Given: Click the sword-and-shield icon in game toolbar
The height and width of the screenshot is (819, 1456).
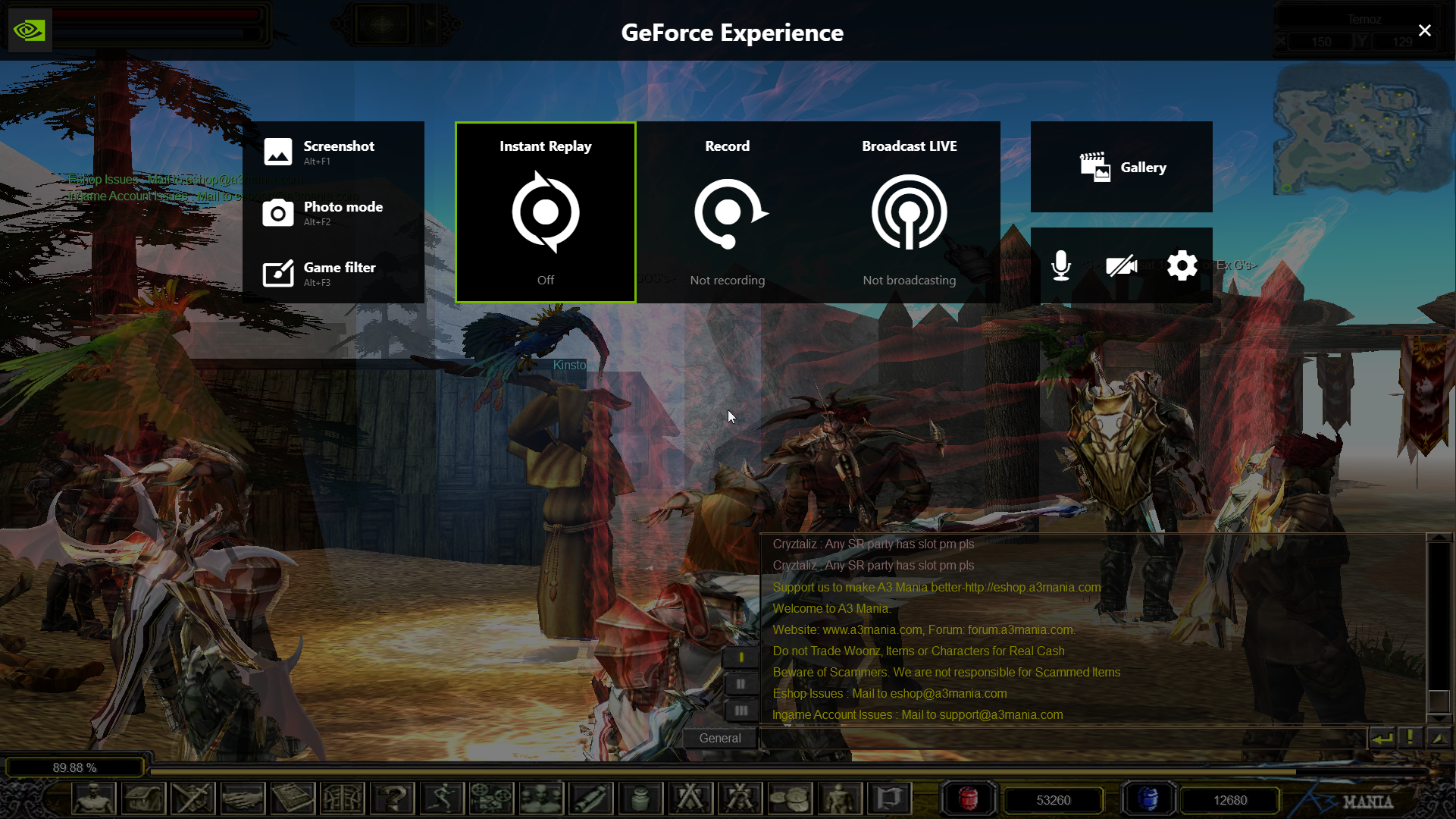Looking at the screenshot, I should [193, 799].
